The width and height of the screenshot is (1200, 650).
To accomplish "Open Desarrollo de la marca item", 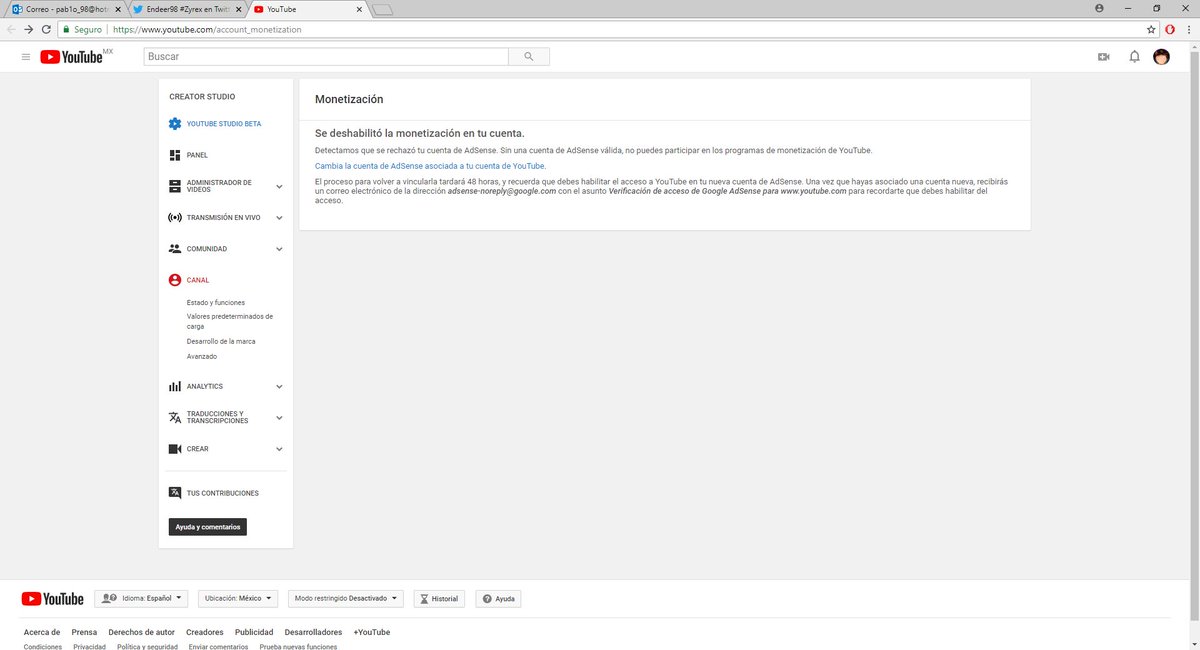I will coord(221,341).
